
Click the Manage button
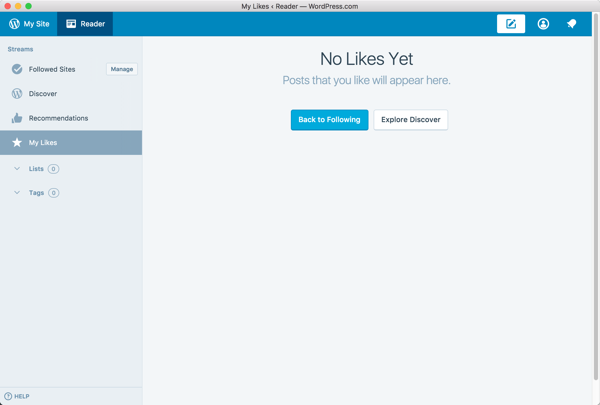pyautogui.click(x=122, y=69)
